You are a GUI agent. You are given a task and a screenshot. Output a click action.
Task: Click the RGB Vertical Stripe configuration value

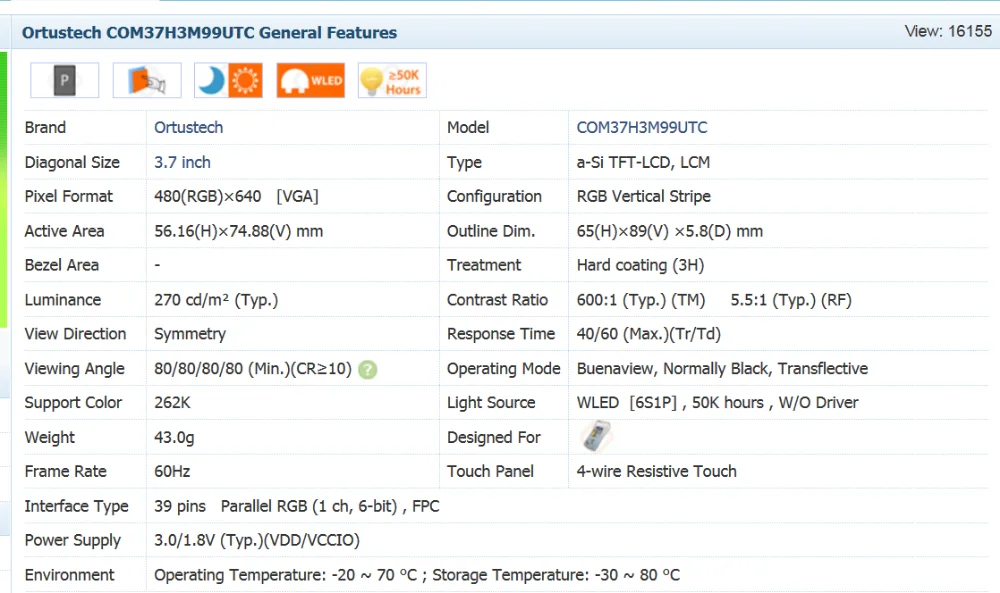click(643, 196)
